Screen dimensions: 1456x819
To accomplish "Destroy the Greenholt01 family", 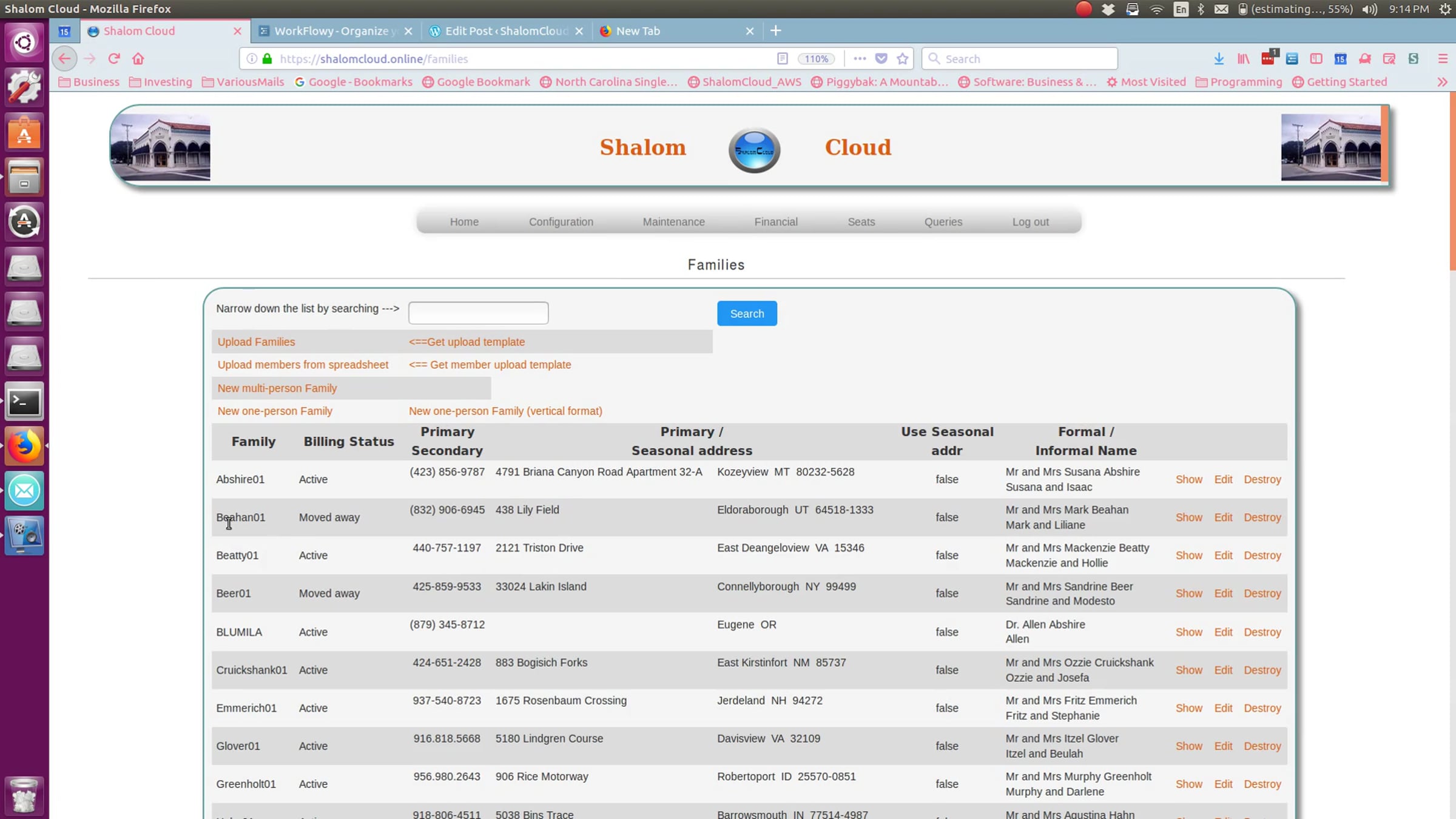I will (1262, 784).
